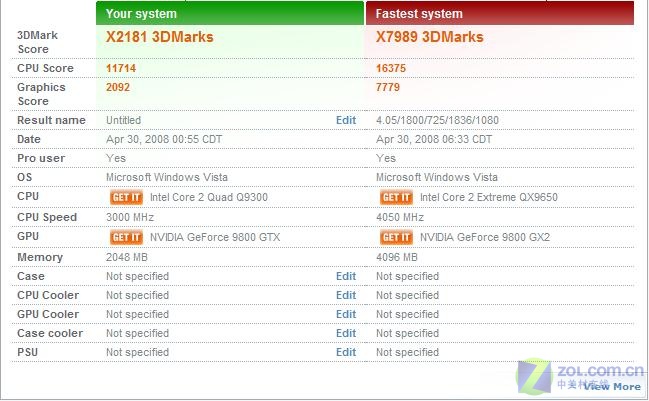Click GET IT badge beside Core 2 Quad Q9300
Image resolution: width=649 pixels, height=401 pixels.
click(x=126, y=197)
